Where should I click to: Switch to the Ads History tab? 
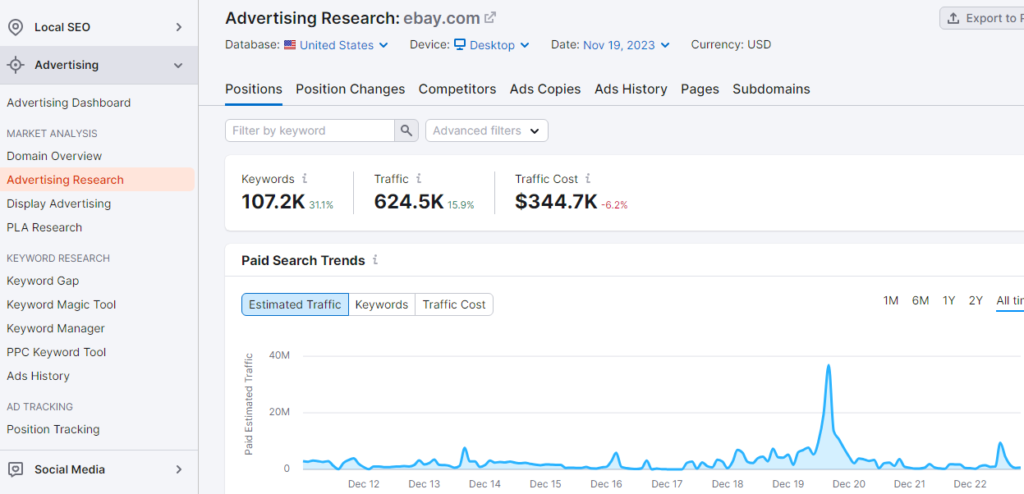coord(631,89)
